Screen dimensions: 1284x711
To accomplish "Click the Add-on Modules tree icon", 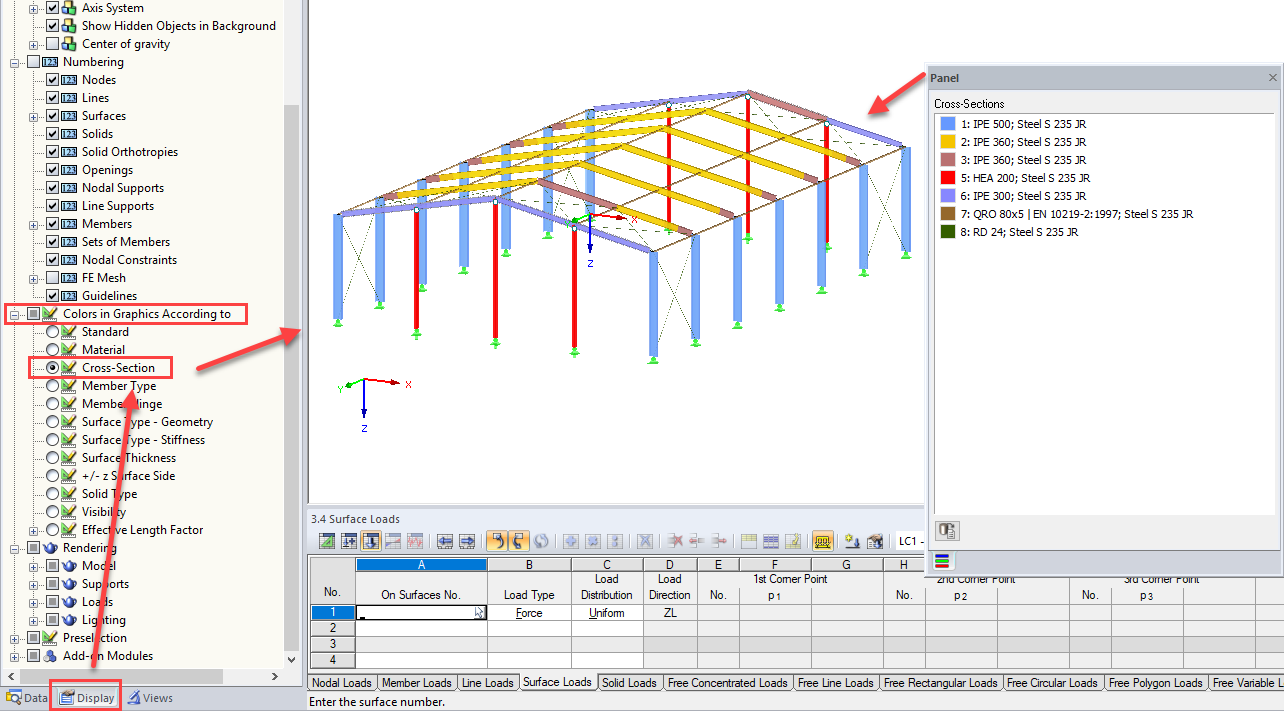I will coord(50,656).
